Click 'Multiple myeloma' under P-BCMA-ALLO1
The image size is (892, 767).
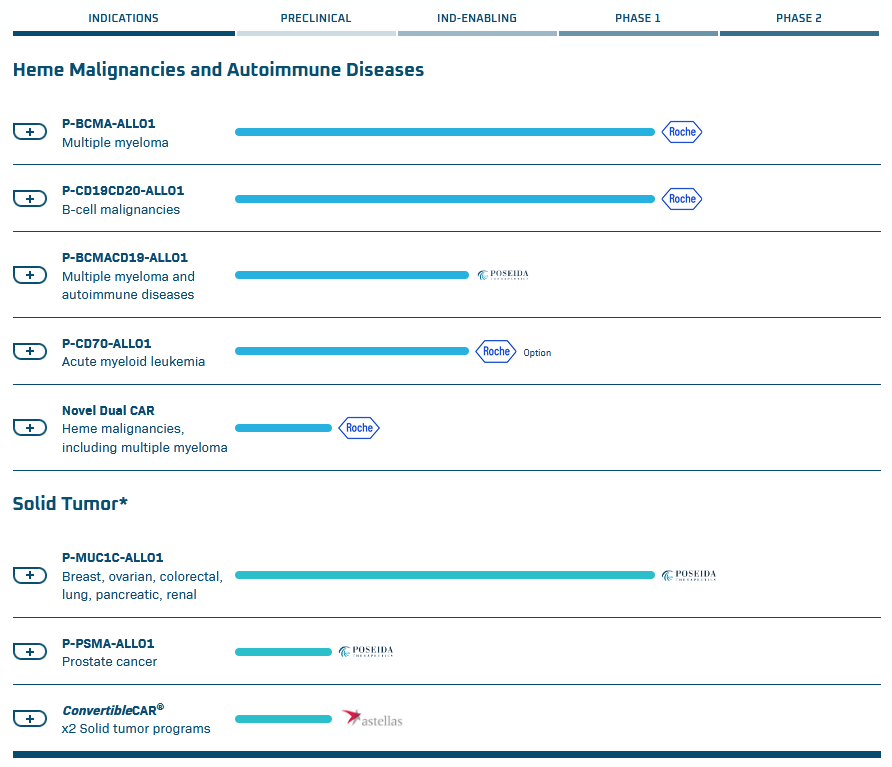point(115,142)
